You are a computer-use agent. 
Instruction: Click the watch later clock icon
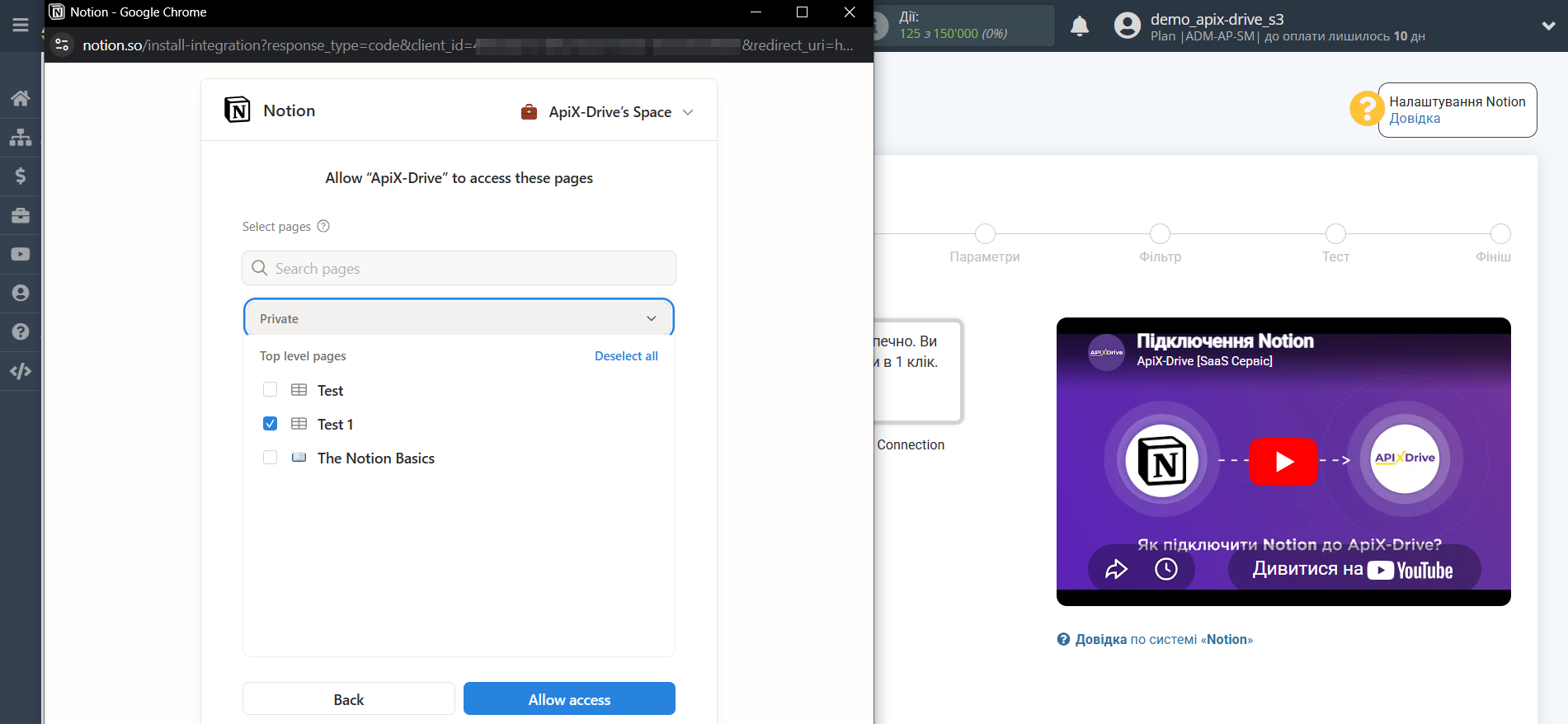1166,569
